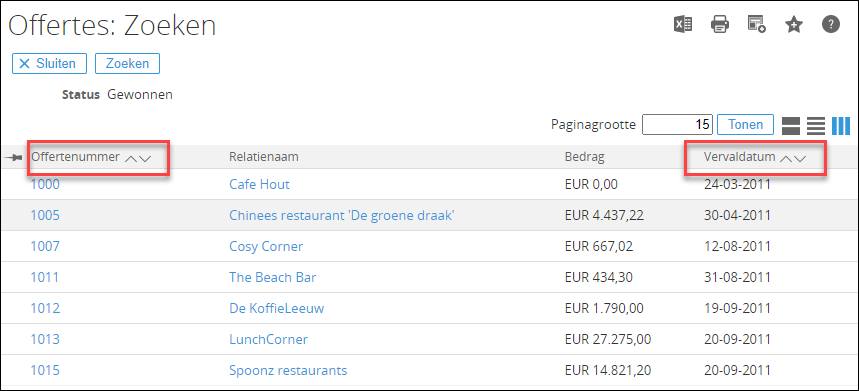859x391 pixels.
Task: Click the Zoeken button
Action: [x=127, y=64]
